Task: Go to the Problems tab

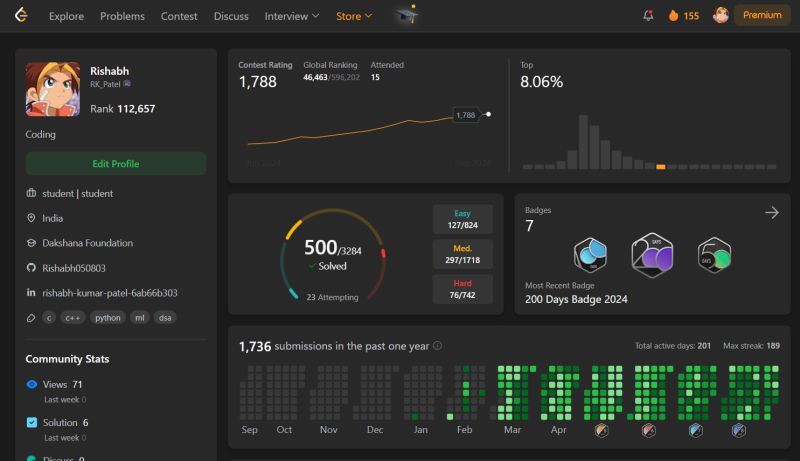Action: pos(122,16)
